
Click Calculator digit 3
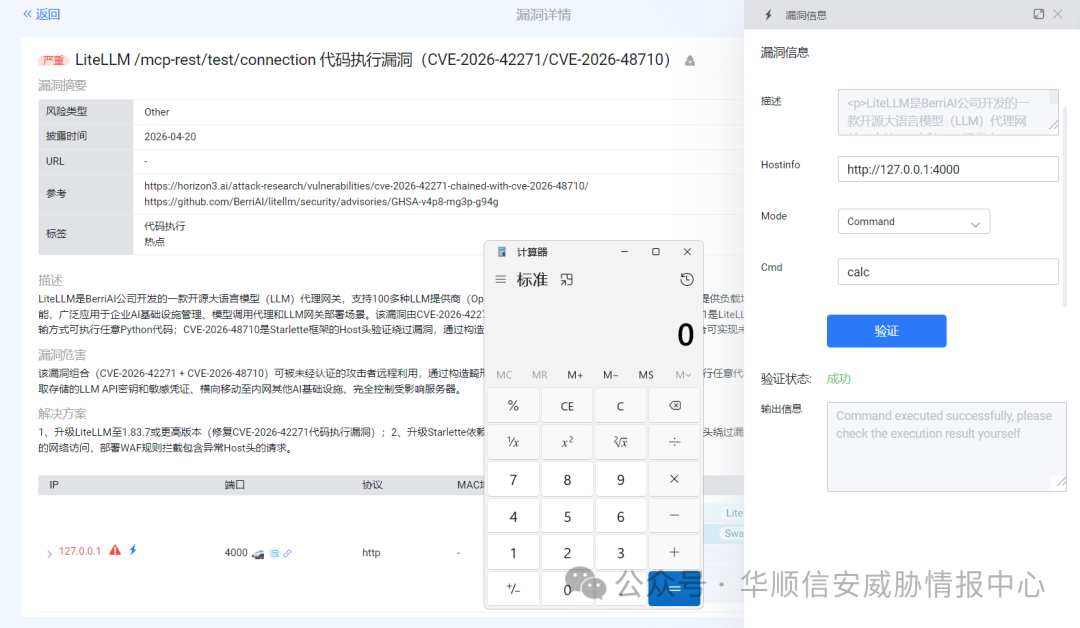click(621, 552)
